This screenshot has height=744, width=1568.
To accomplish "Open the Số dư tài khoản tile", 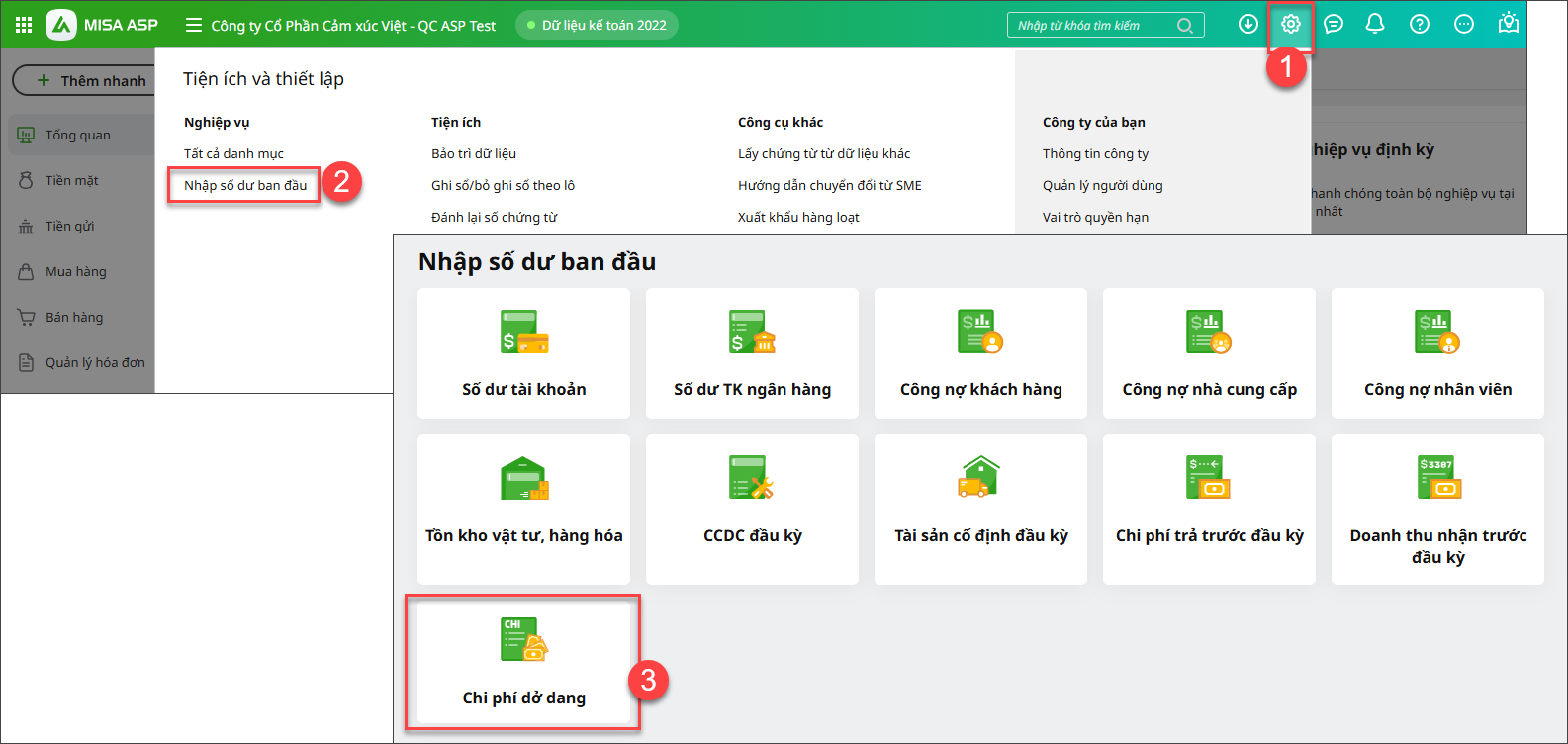I will [523, 353].
